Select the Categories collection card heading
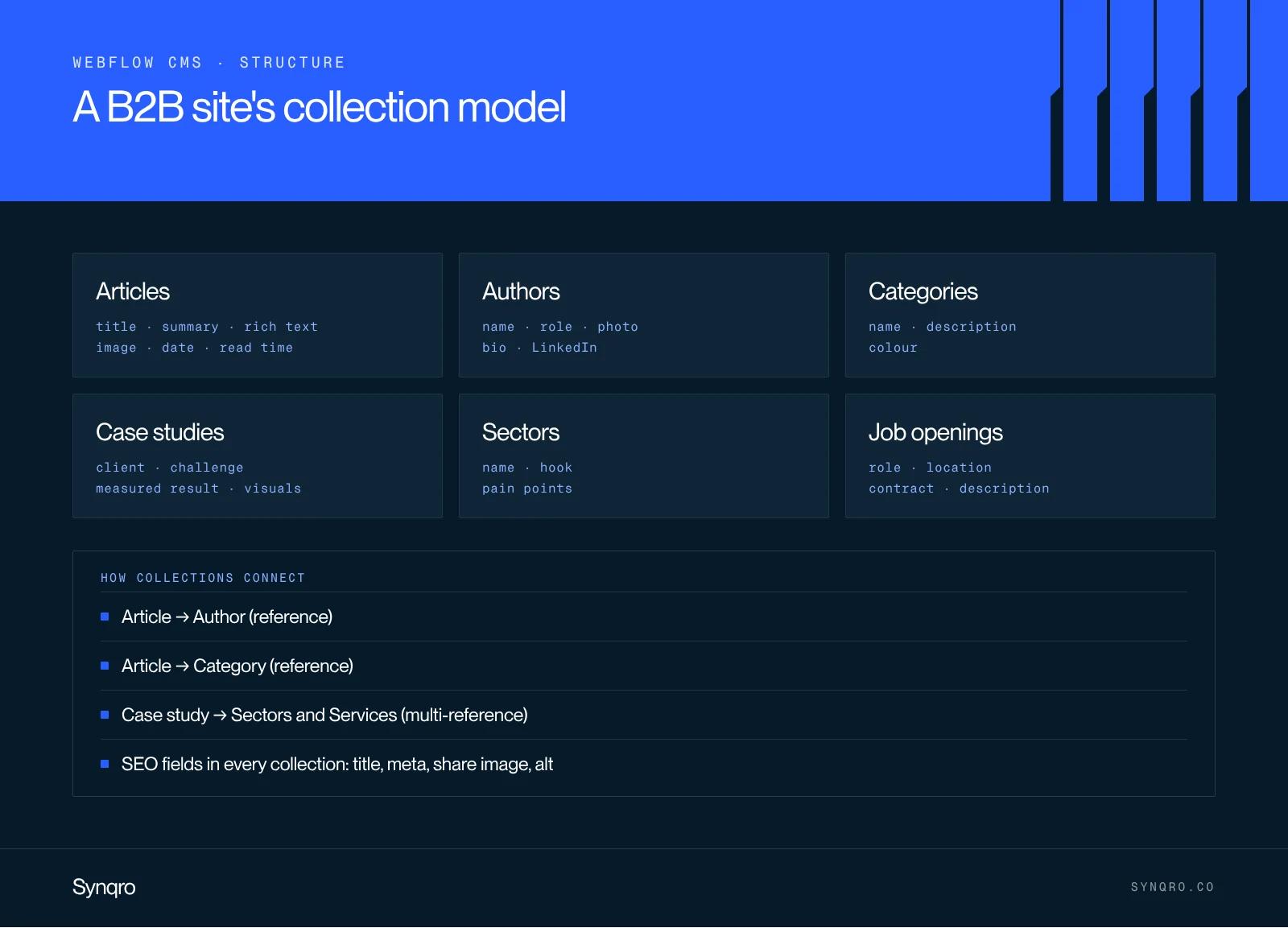The width and height of the screenshot is (1288, 928). click(x=923, y=291)
